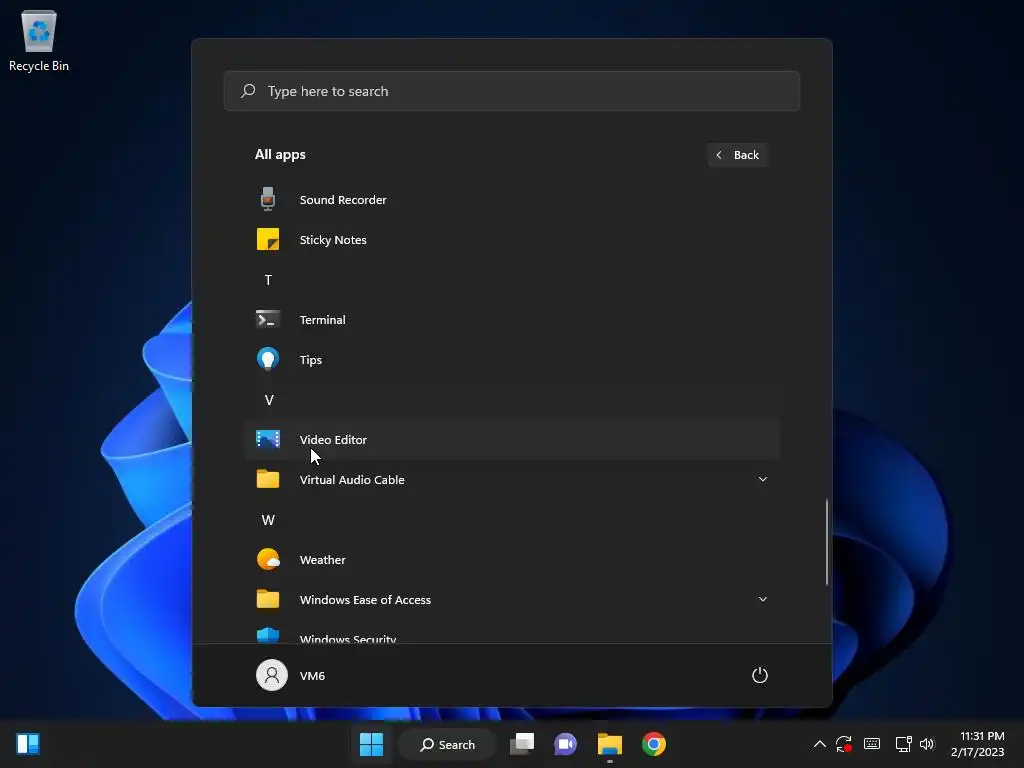Click the VM6 user name
The width and height of the screenshot is (1024, 768).
point(312,676)
